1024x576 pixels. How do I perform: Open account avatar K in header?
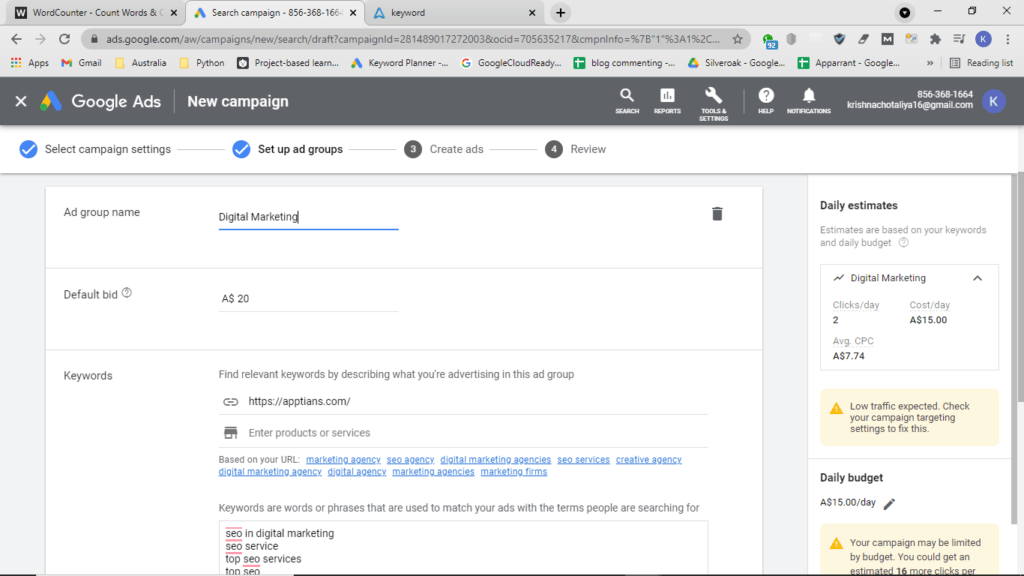[x=993, y=101]
